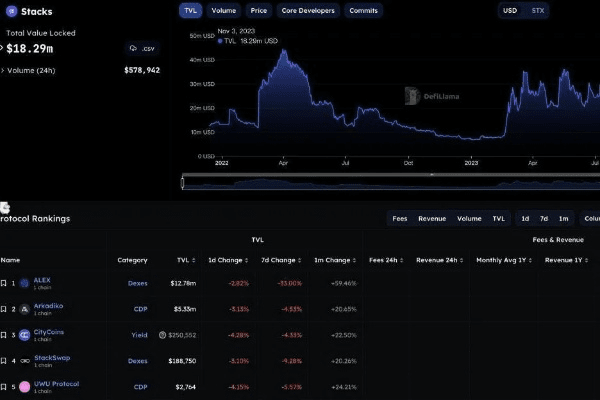Toggle the Volume chart metric
The width and height of the screenshot is (600, 400).
[x=224, y=11]
